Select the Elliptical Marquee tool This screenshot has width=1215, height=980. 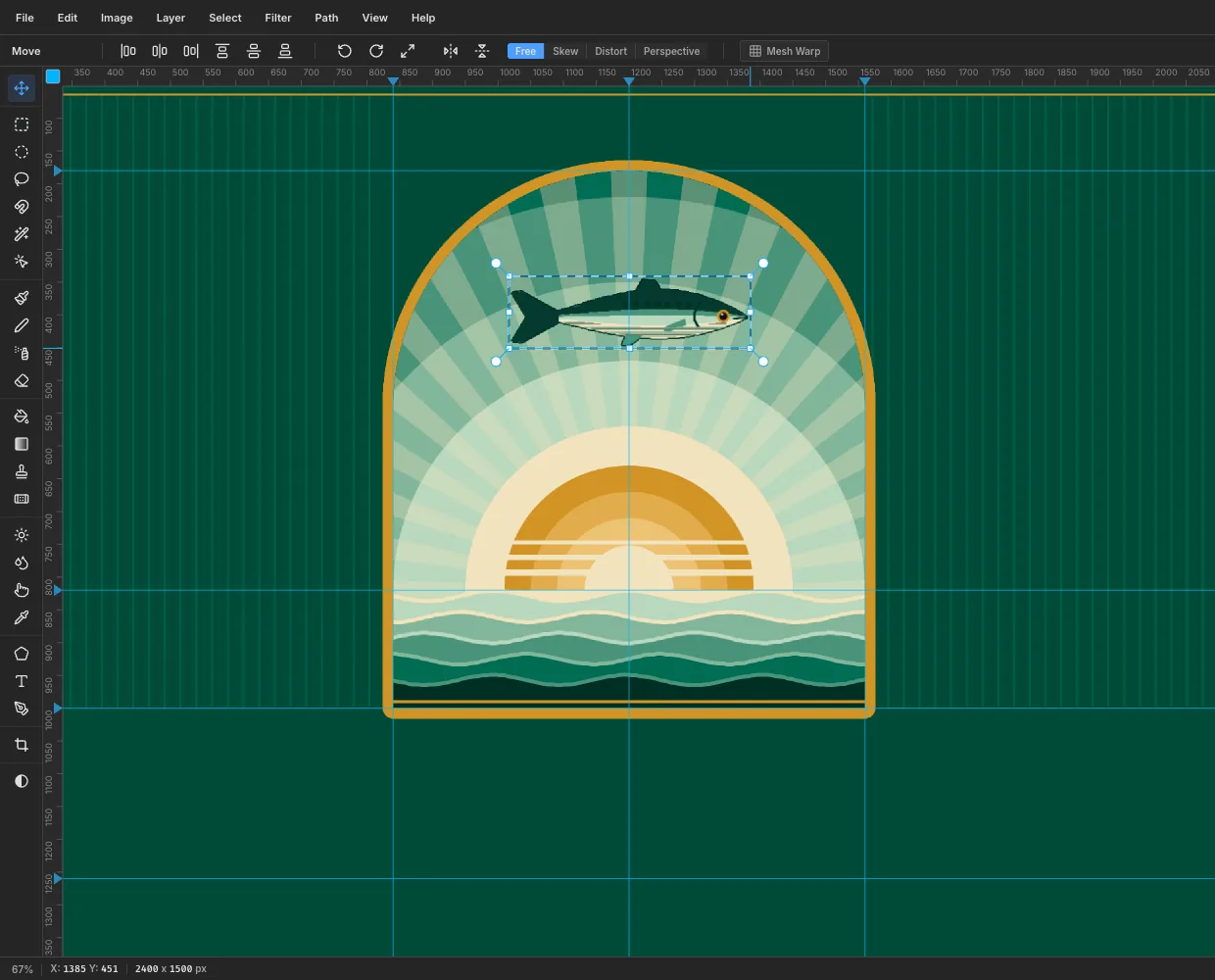point(22,152)
